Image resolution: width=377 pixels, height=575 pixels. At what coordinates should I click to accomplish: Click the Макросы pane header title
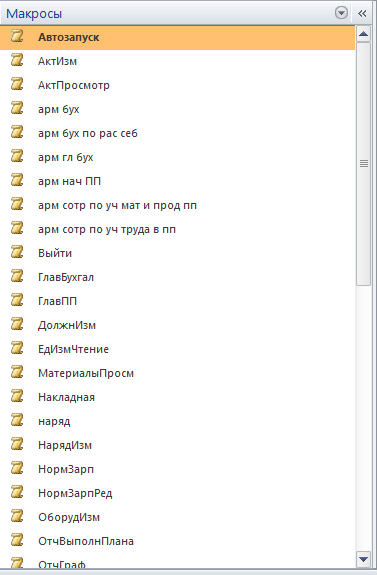pyautogui.click(x=34, y=14)
